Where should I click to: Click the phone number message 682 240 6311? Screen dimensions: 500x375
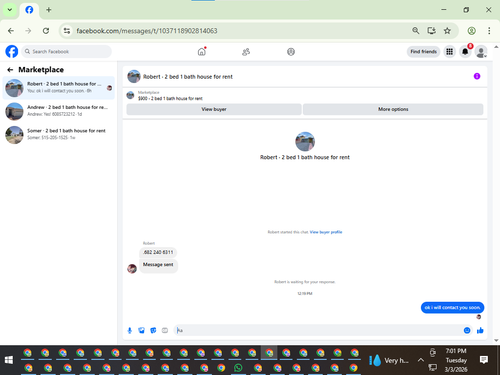point(158,252)
